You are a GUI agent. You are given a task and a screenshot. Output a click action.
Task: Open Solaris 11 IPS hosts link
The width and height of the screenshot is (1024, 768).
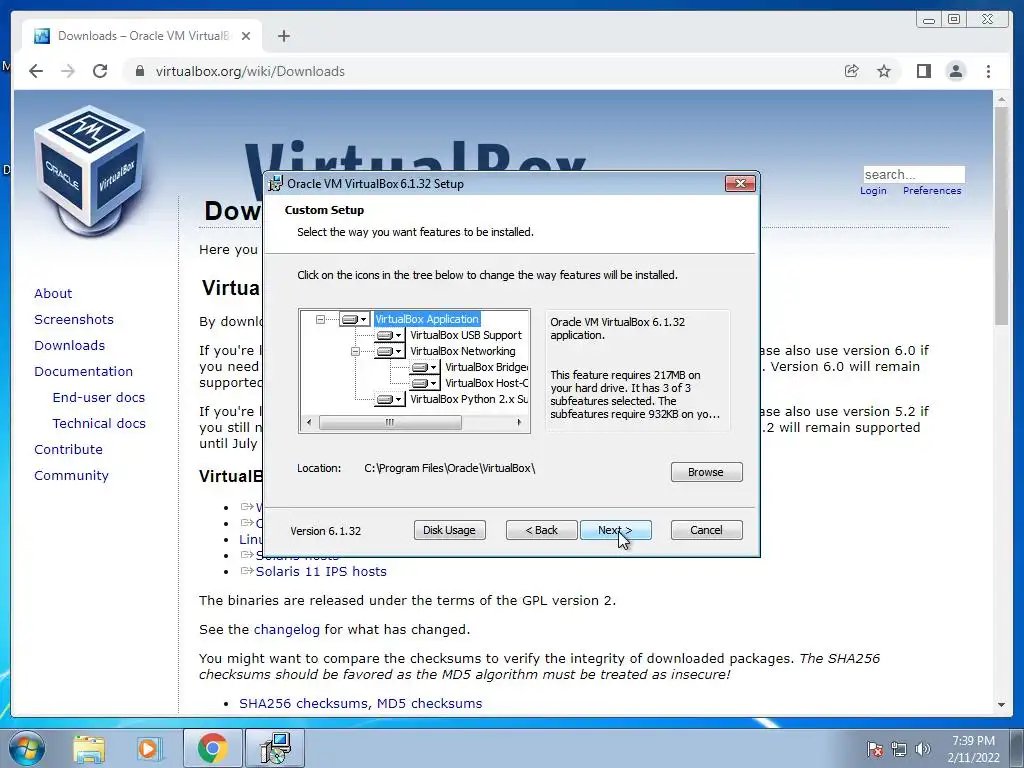click(321, 571)
